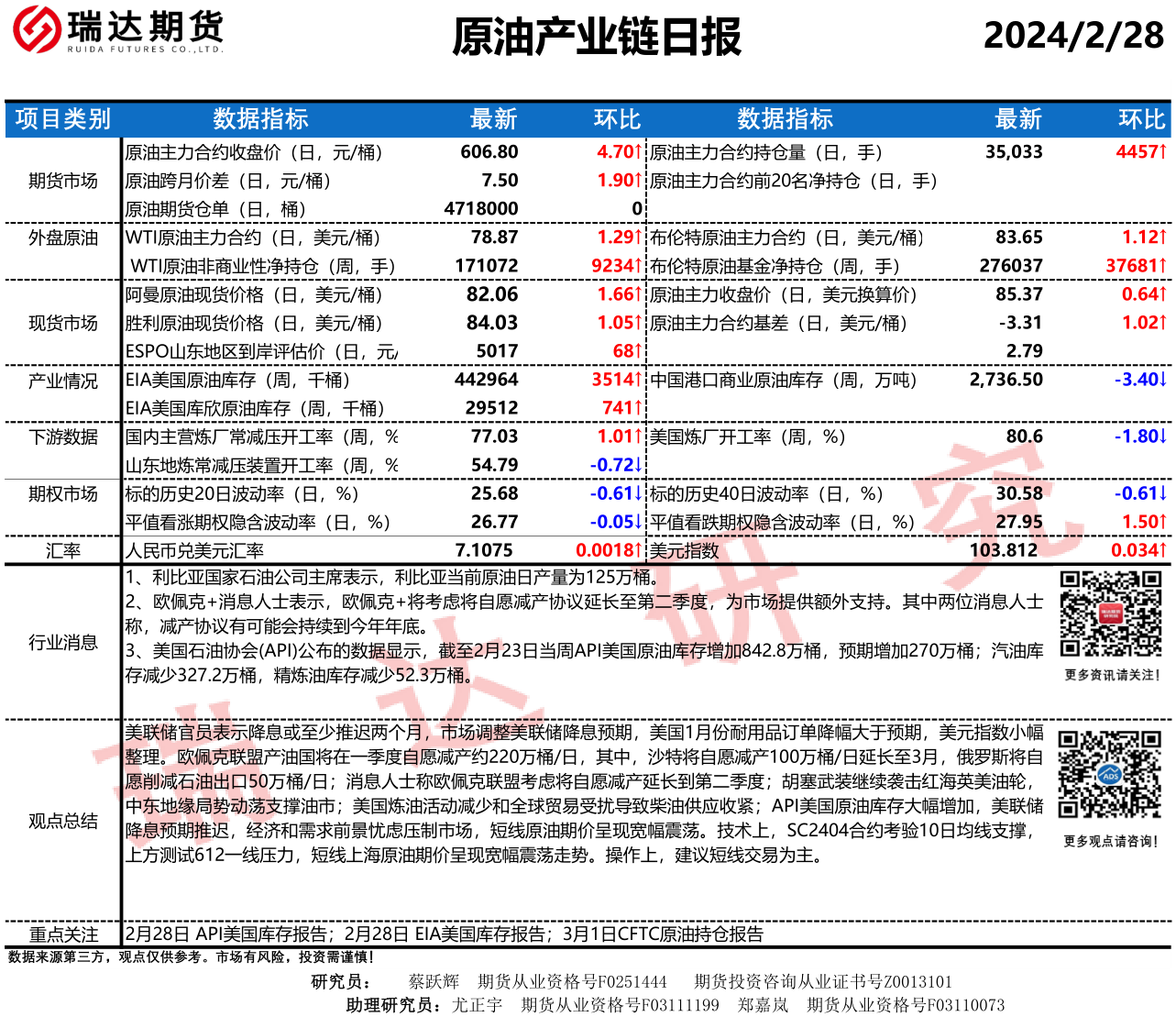Select the 项目类别 column header

pos(62,119)
